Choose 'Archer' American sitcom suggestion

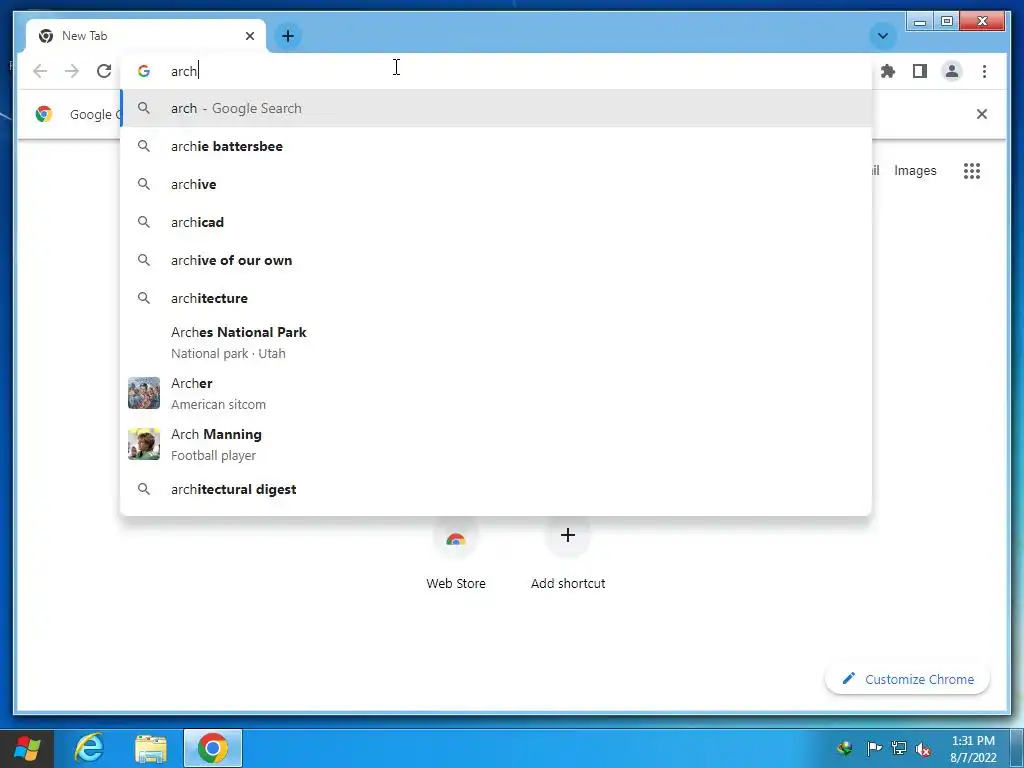(x=496, y=393)
